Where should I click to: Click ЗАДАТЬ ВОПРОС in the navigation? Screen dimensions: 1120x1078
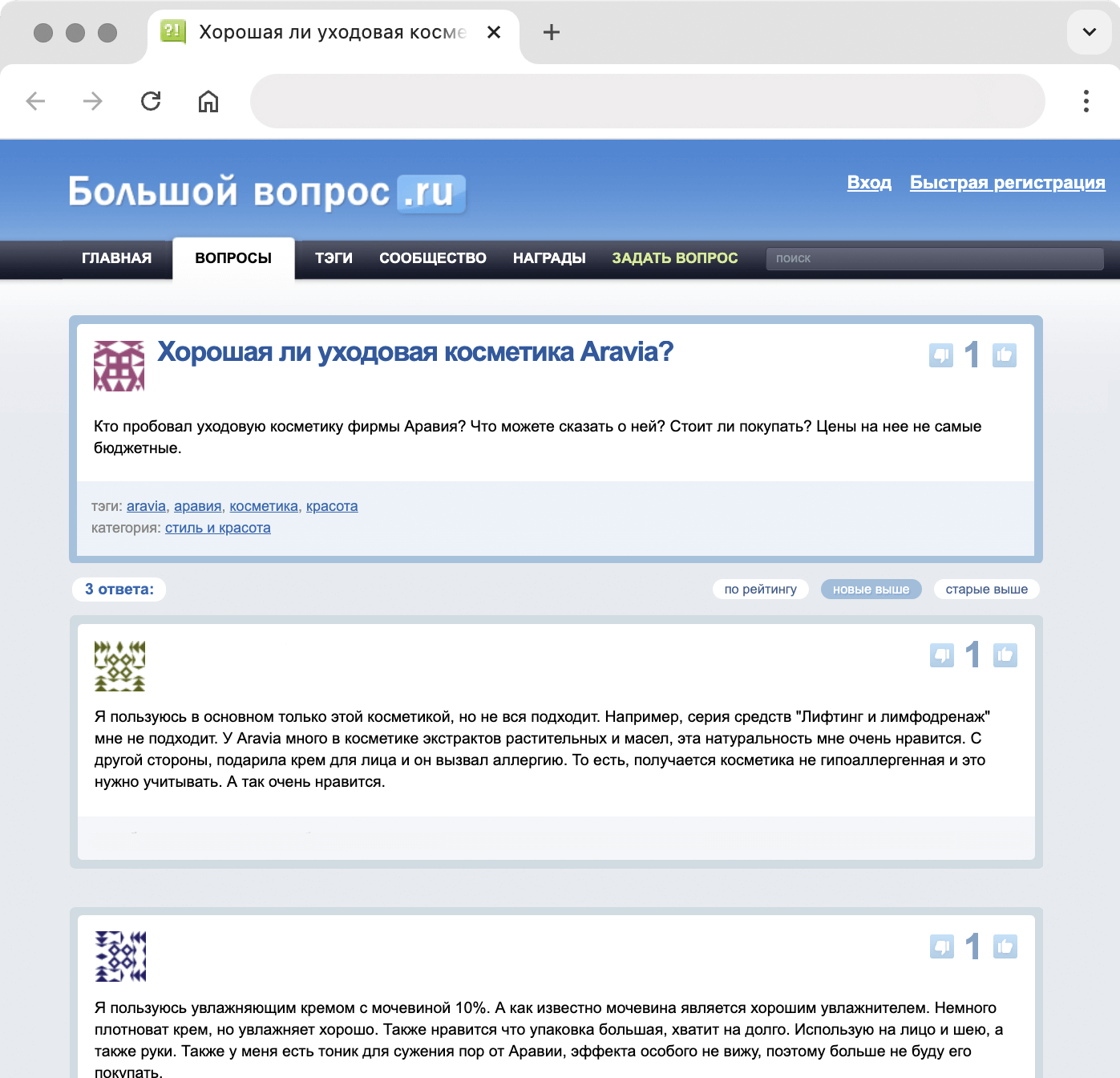coord(675,258)
